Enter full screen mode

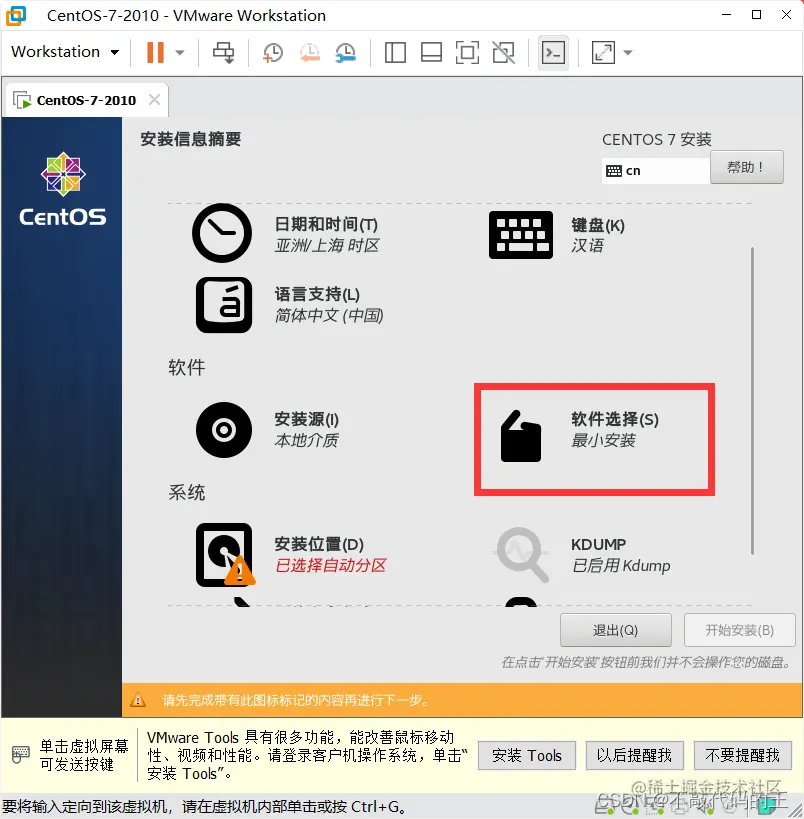pos(467,52)
